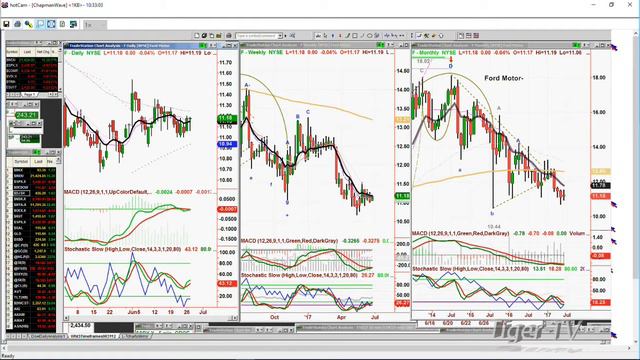Click the daily chart scrollbar left arrow
Image resolution: width=640 pixels, height=360 pixels.
67,318
